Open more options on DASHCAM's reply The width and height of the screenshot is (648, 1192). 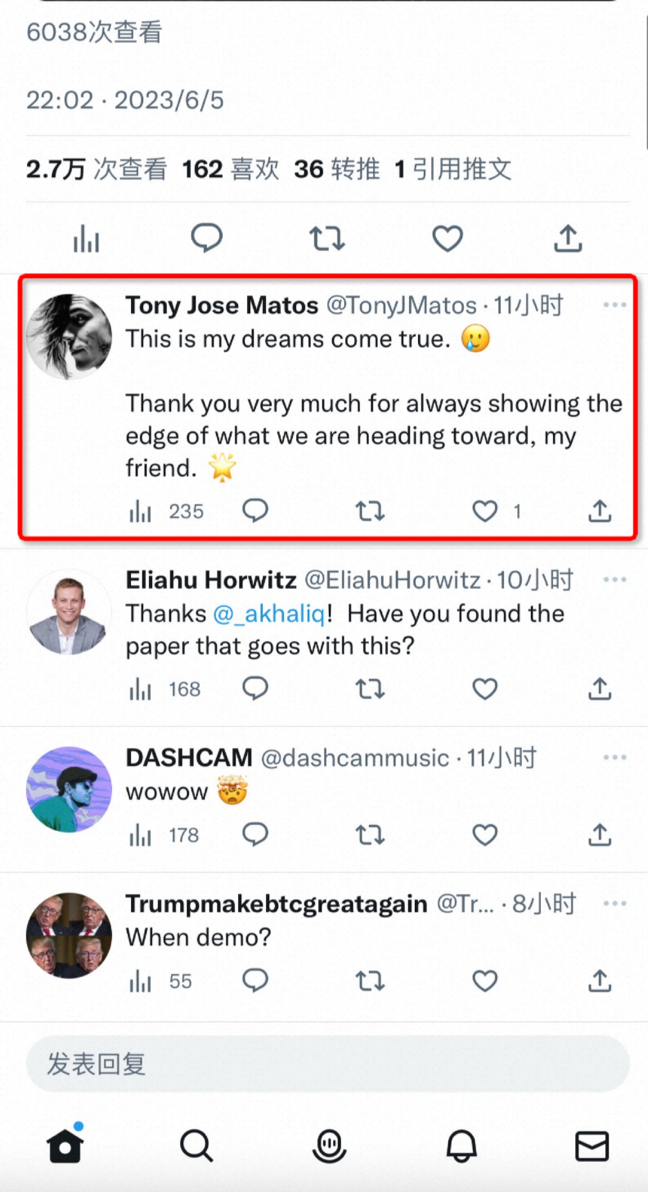[x=614, y=758]
